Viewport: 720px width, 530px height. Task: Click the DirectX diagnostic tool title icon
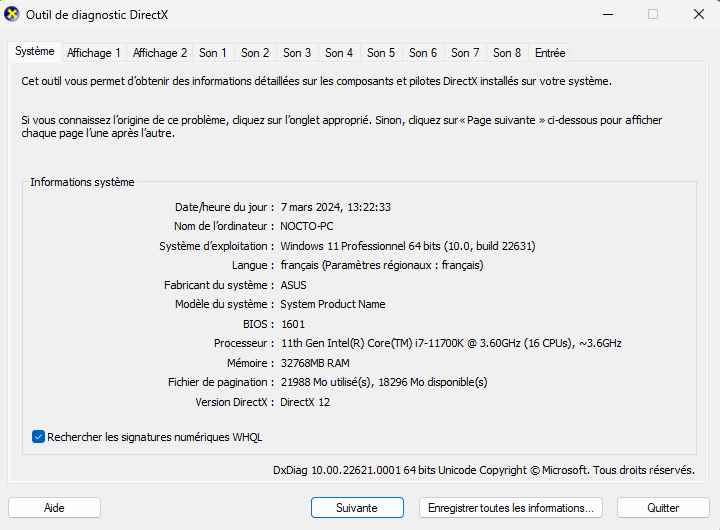coord(12,14)
